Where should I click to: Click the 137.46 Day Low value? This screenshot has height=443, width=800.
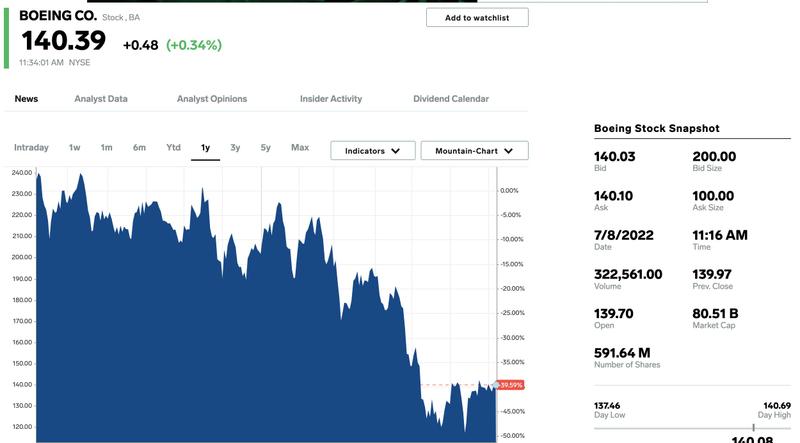[x=607, y=406]
